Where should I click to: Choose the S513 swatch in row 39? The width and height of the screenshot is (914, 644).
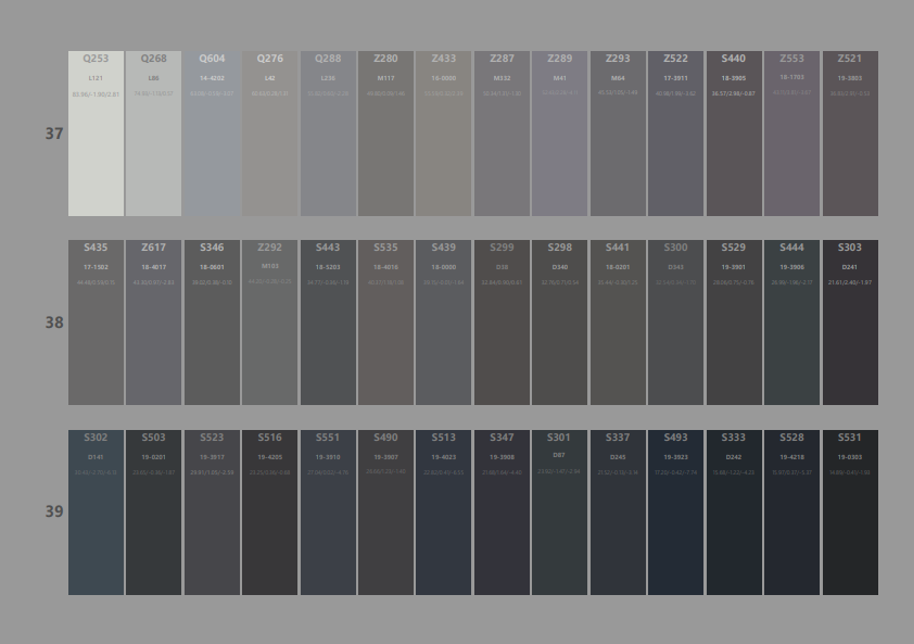pyautogui.click(x=443, y=512)
